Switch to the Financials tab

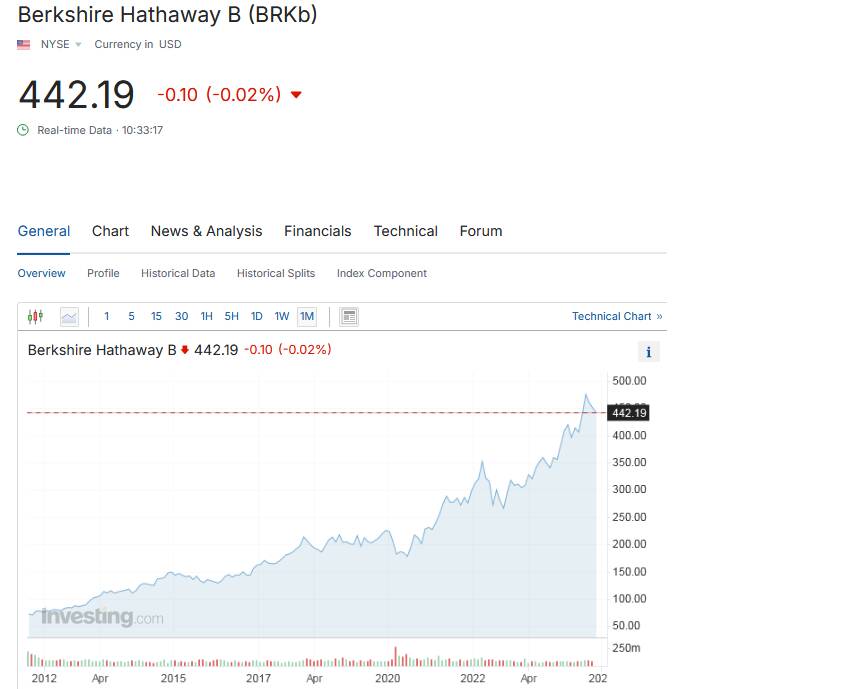pos(317,231)
